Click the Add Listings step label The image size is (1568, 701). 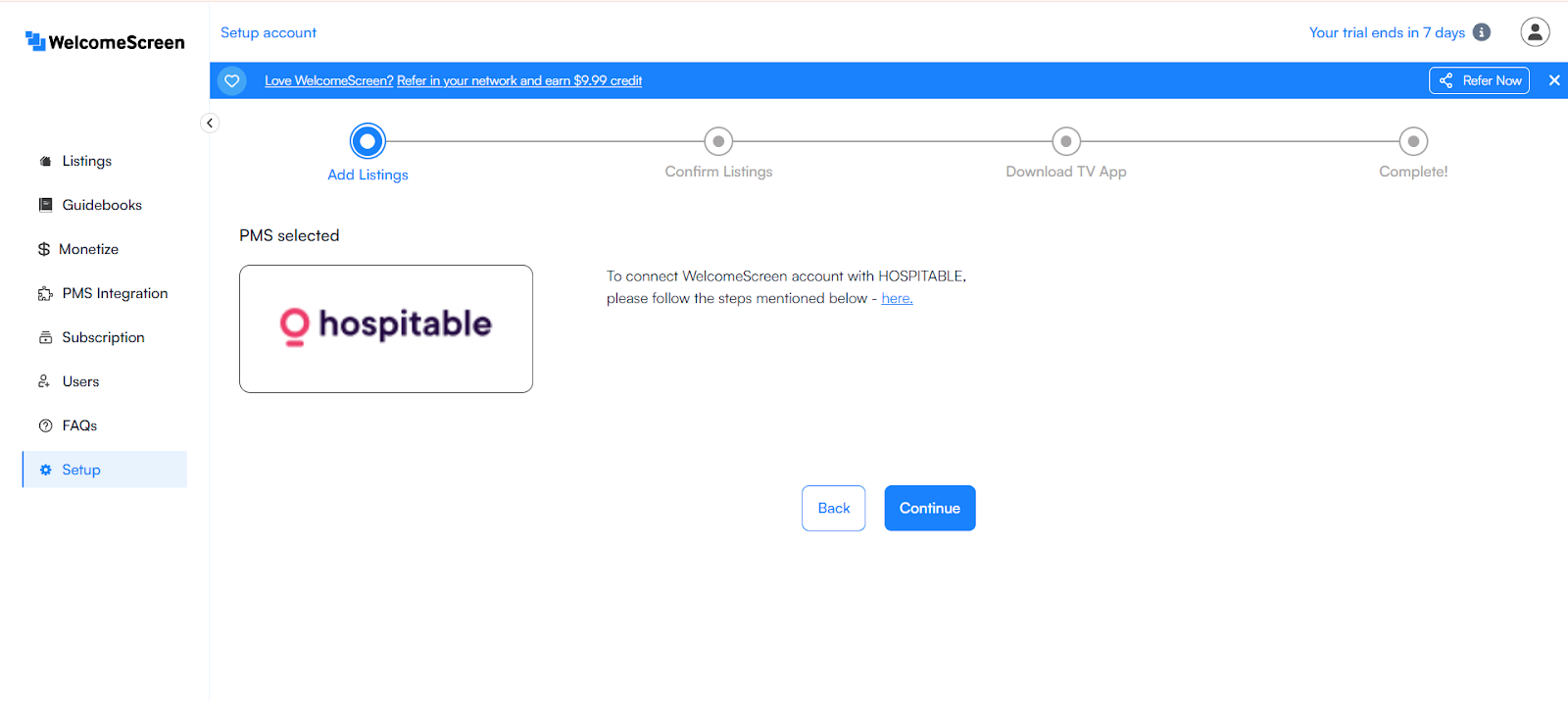coord(367,175)
